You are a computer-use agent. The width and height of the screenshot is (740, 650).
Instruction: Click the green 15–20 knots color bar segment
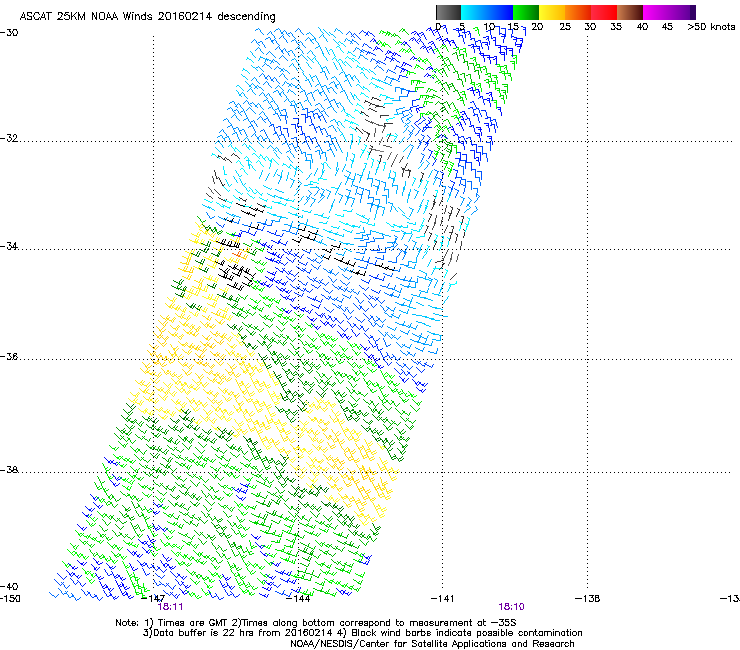pyautogui.click(x=526, y=12)
